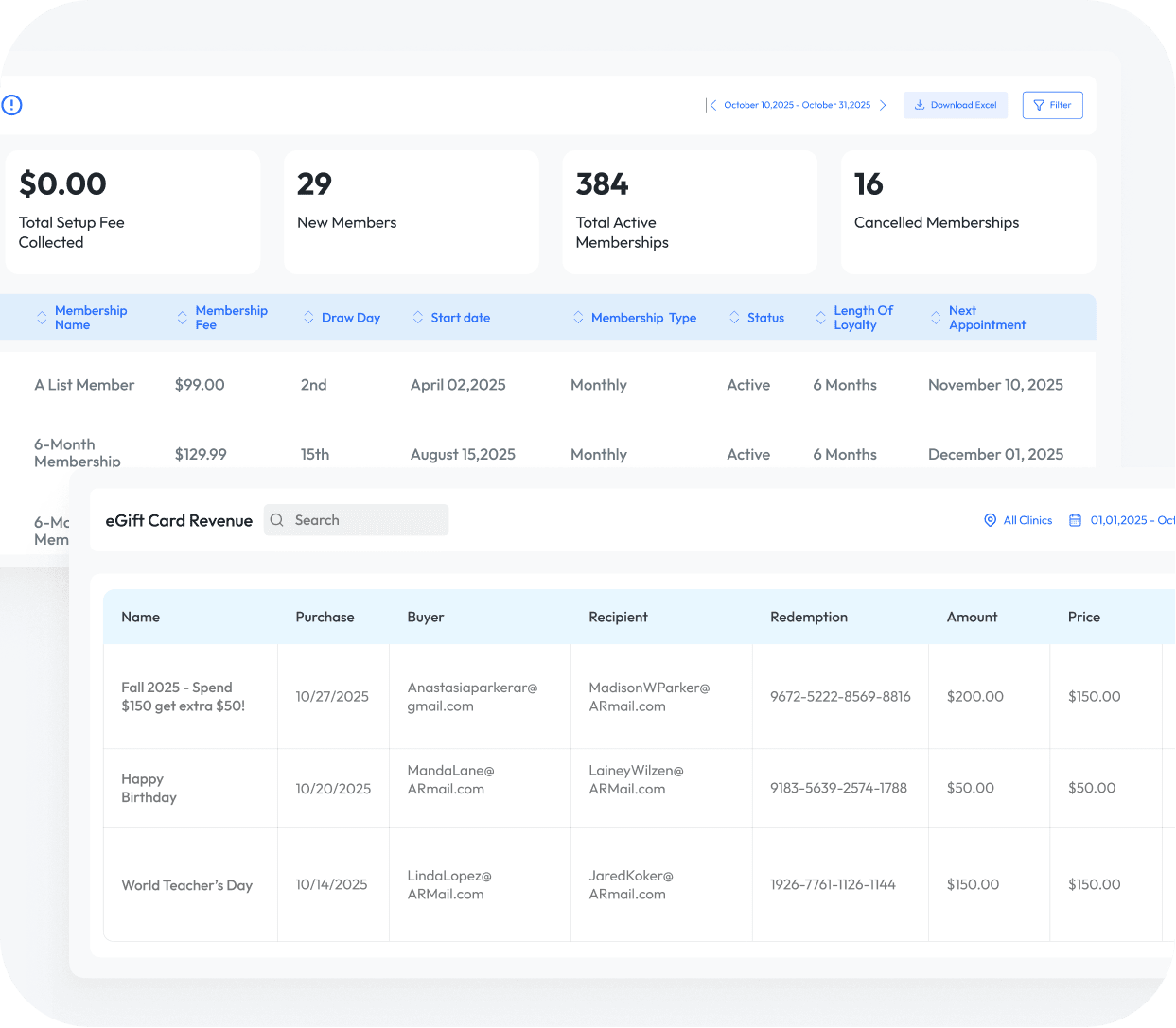This screenshot has height=1028, width=1176.
Task: Click the blue info alert icon
Action: [x=11, y=105]
